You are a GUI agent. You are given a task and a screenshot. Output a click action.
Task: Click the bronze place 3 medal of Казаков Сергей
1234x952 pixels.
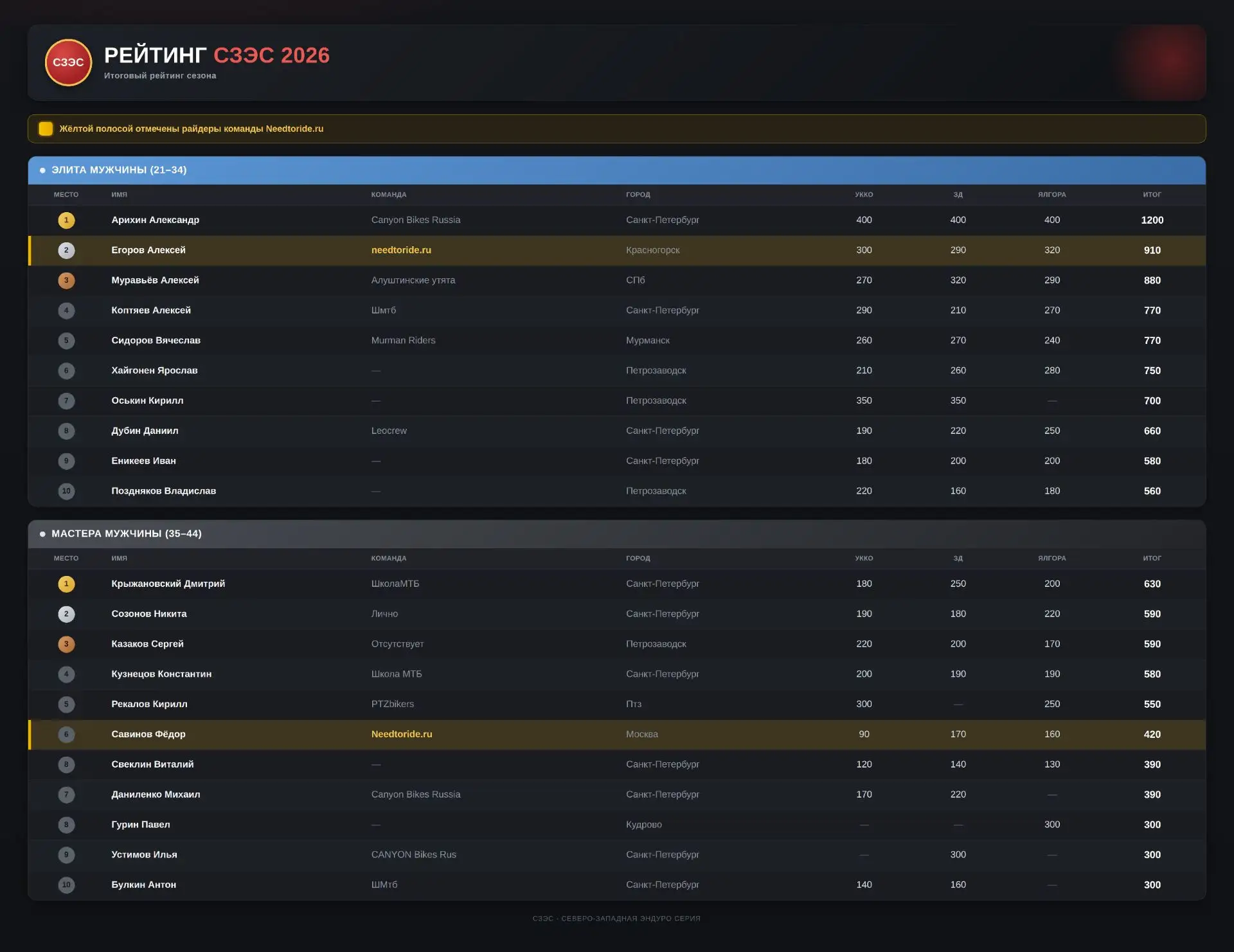(x=66, y=644)
